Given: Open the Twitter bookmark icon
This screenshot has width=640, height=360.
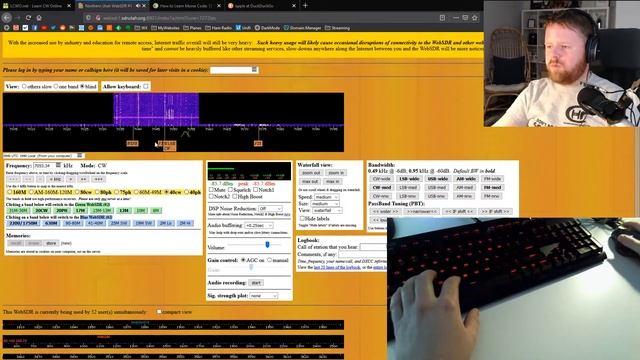Looking at the screenshot, I should (53, 28).
